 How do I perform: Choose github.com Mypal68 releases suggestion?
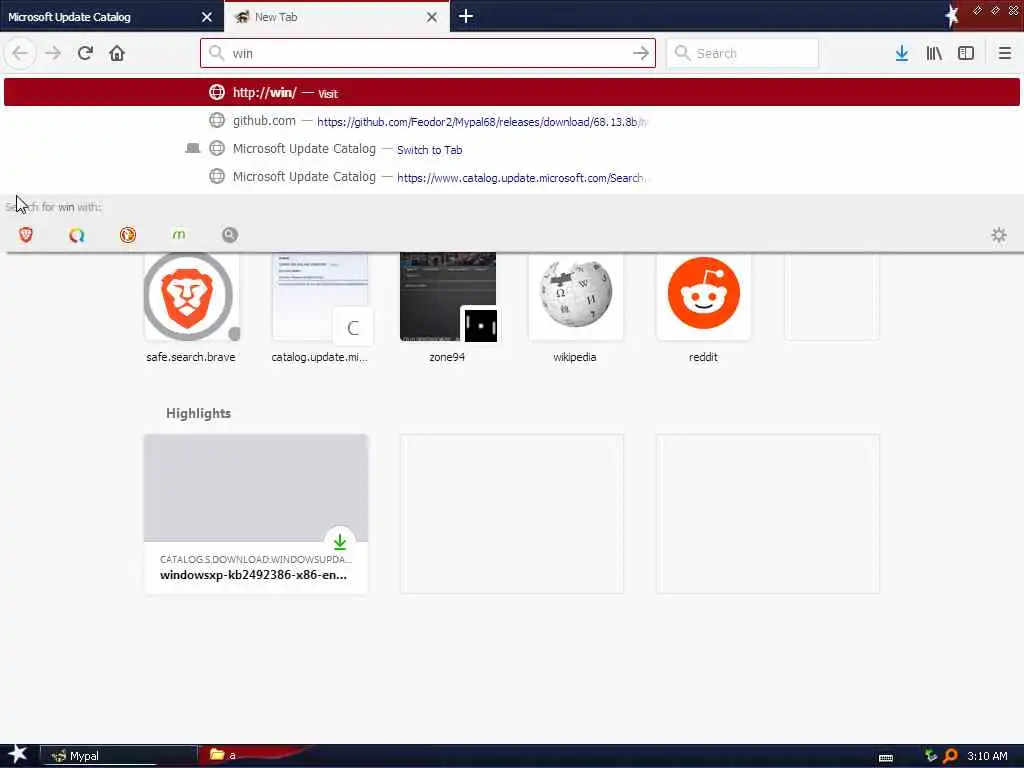(x=511, y=121)
